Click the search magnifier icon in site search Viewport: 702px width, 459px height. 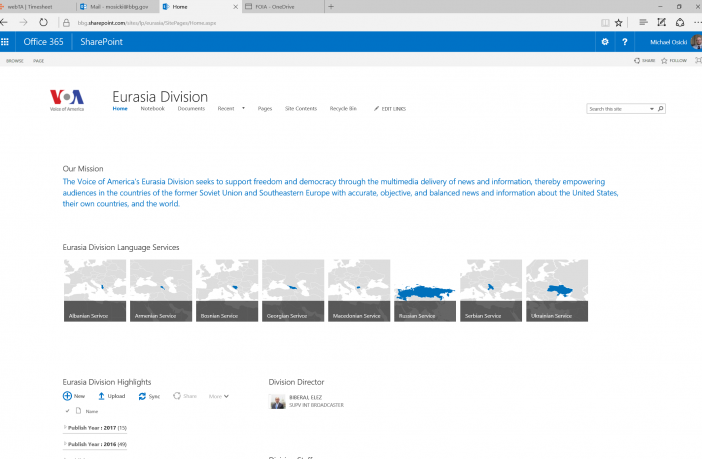click(660, 108)
